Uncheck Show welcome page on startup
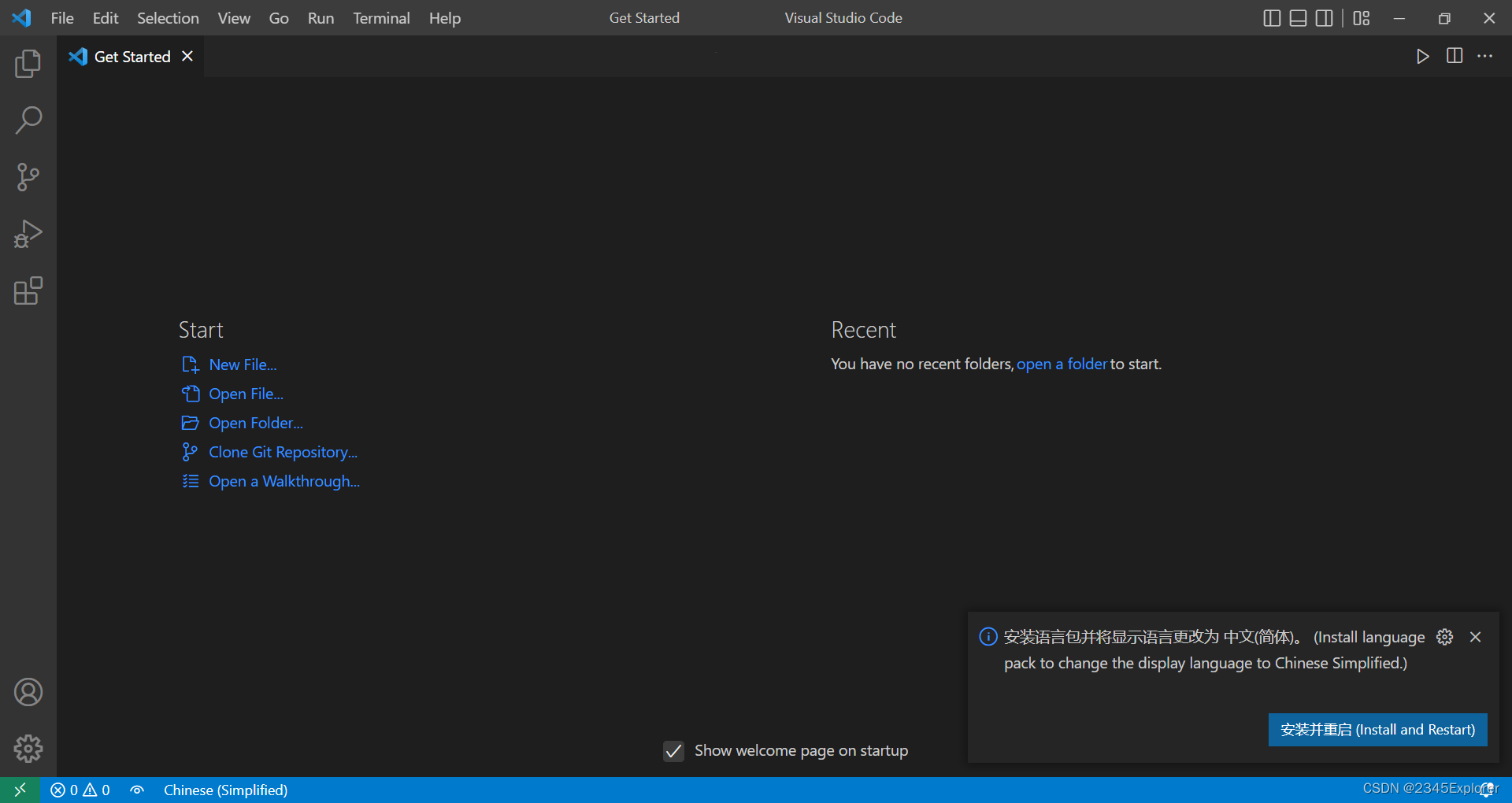 pyautogui.click(x=673, y=751)
